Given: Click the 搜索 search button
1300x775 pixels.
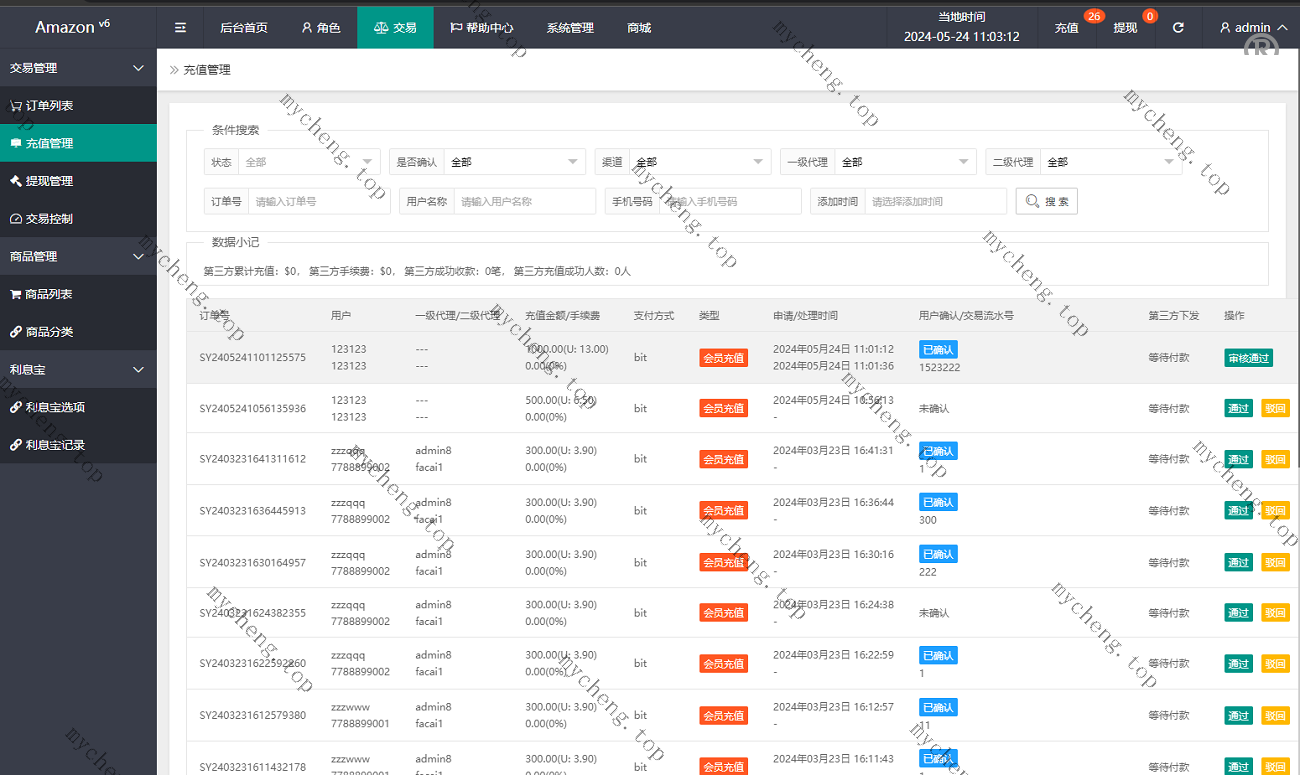Looking at the screenshot, I should click(1046, 202).
